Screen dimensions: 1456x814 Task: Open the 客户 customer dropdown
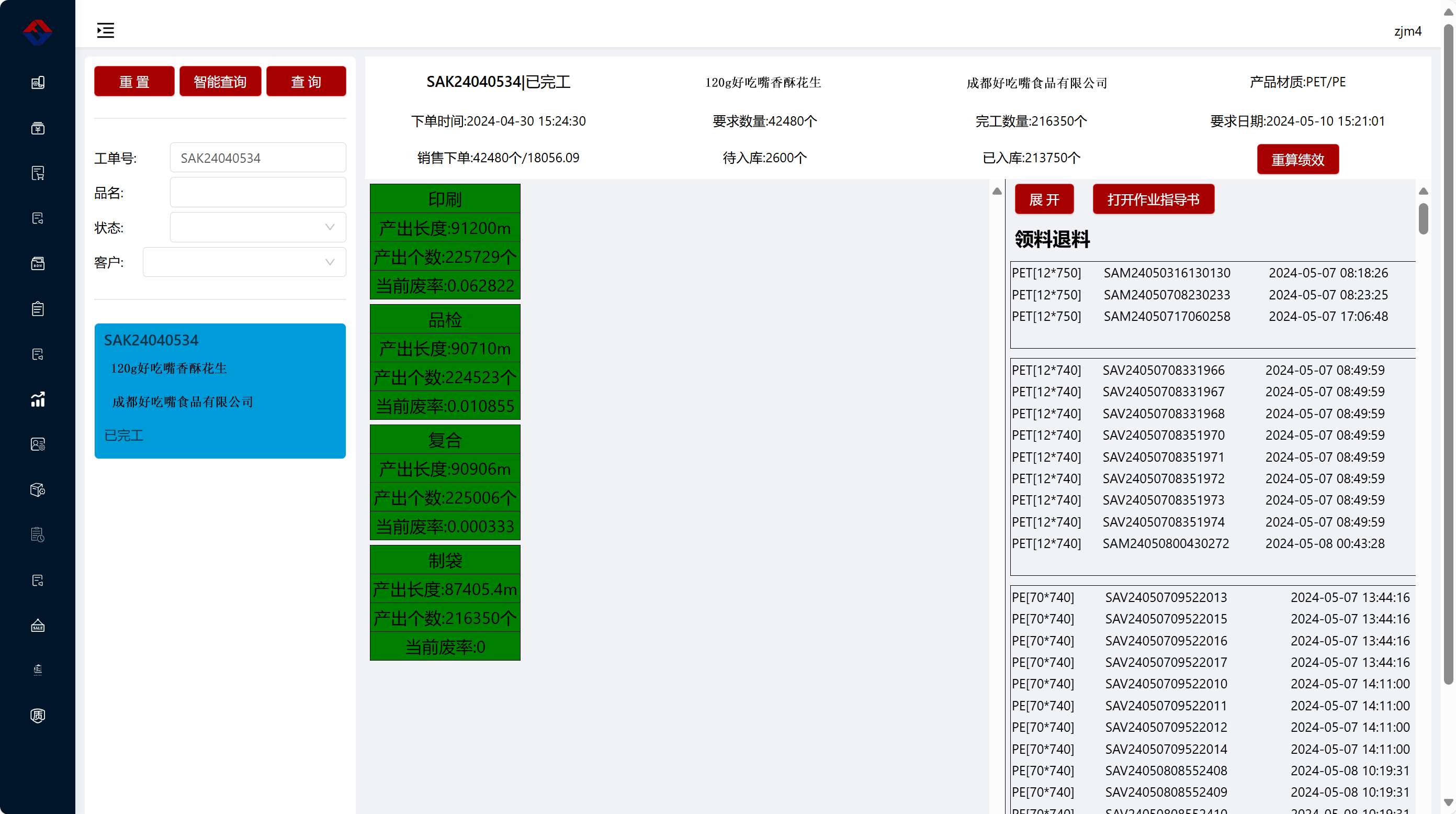click(244, 262)
